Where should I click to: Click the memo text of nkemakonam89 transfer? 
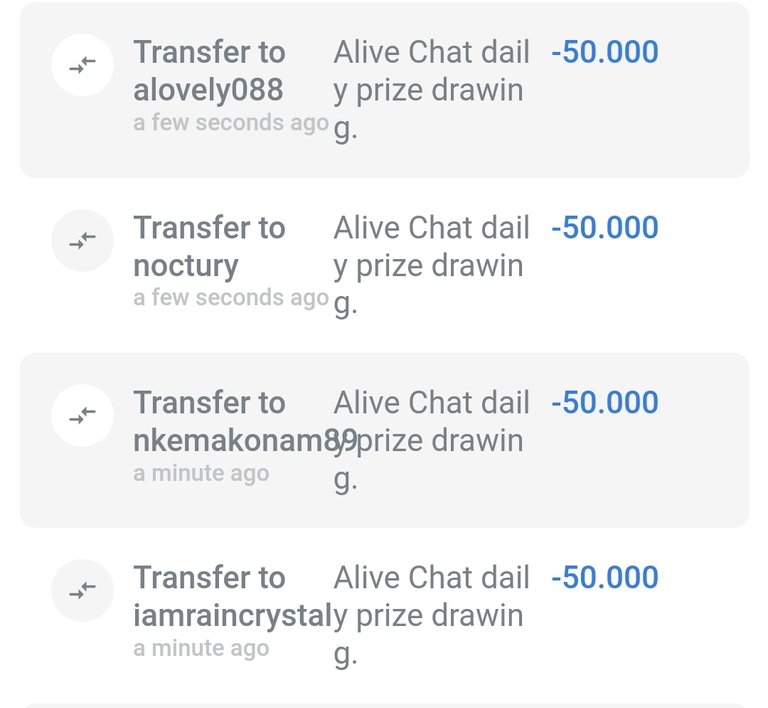432,441
